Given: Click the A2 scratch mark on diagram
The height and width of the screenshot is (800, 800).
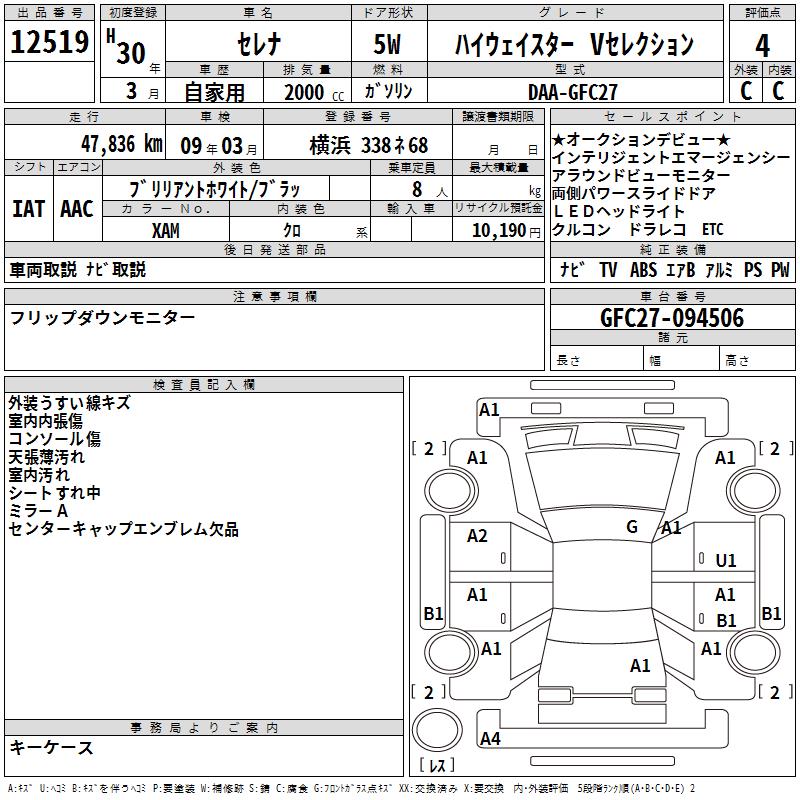Looking at the screenshot, I should pos(477,535).
